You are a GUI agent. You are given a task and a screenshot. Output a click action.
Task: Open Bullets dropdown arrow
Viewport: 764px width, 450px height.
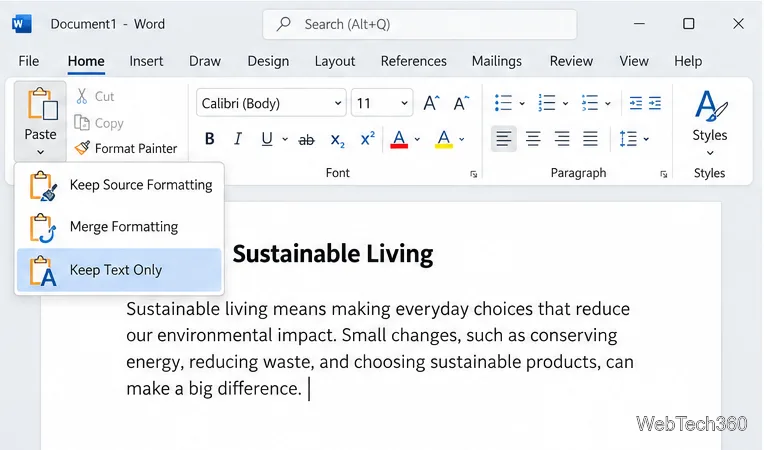coord(522,103)
